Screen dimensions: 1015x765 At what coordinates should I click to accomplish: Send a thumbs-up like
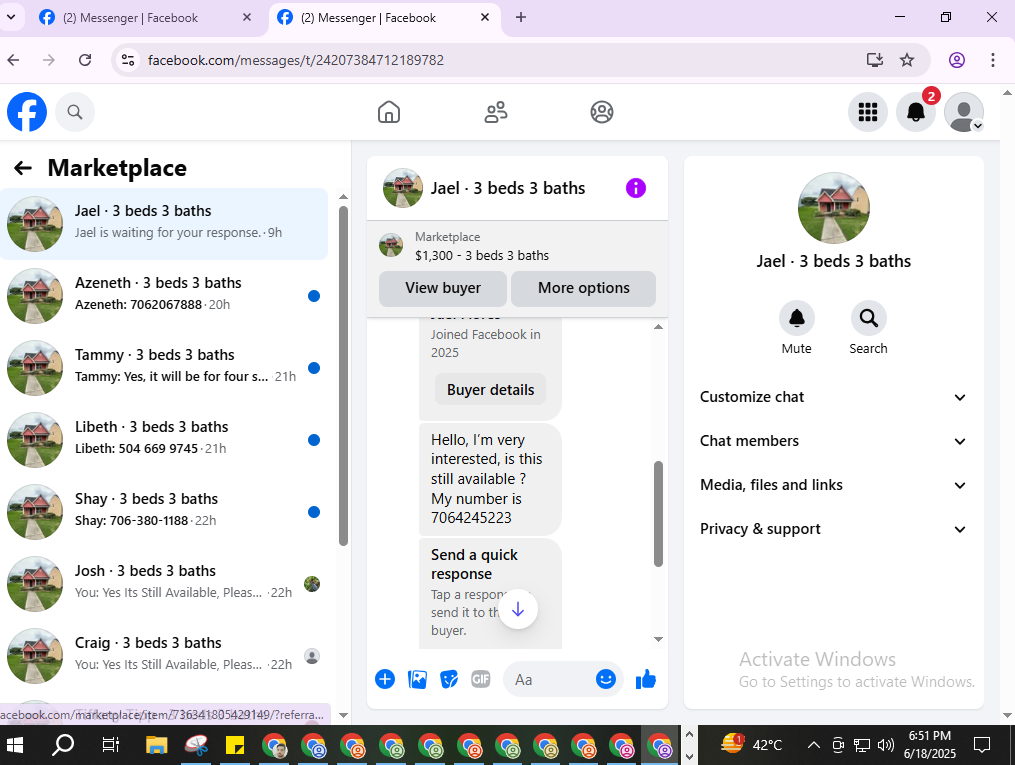click(645, 679)
